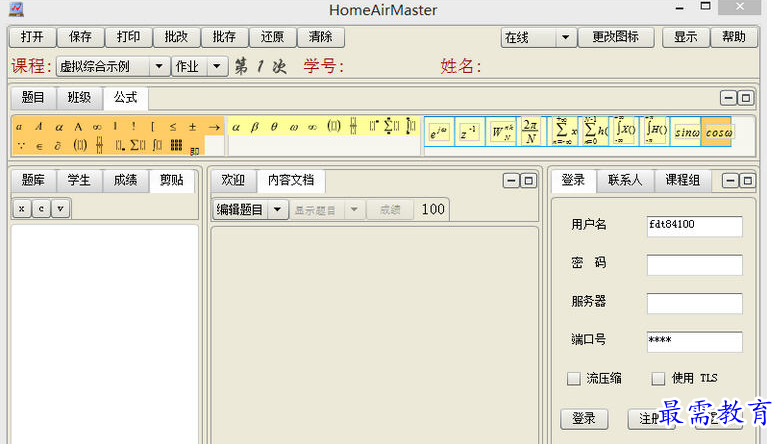Switch to the 题目 tab

pos(33,97)
